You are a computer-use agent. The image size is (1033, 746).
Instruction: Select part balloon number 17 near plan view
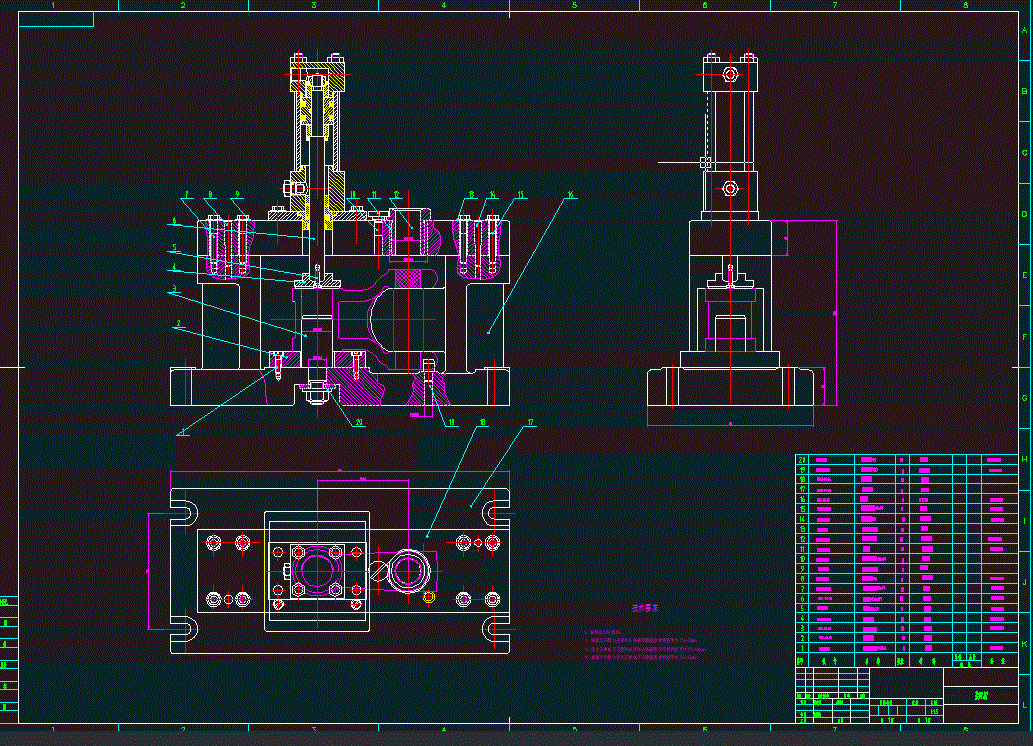530,422
